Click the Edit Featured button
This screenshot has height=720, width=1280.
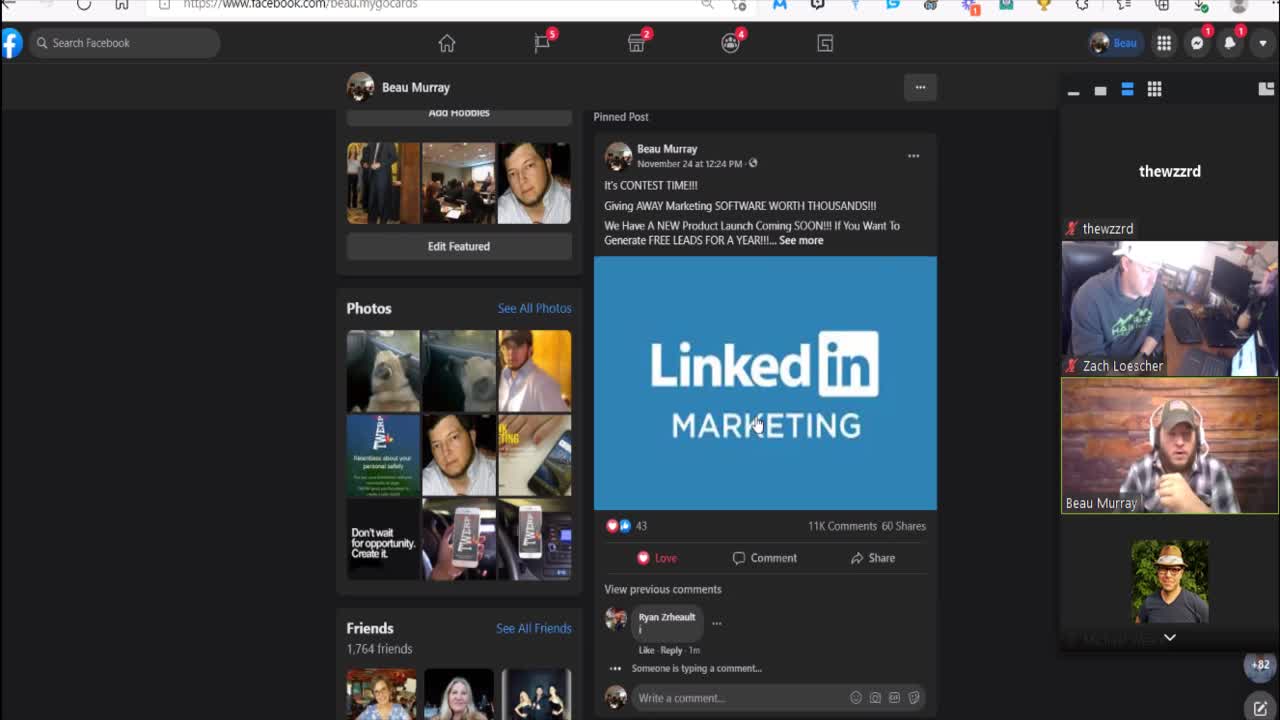coord(459,246)
